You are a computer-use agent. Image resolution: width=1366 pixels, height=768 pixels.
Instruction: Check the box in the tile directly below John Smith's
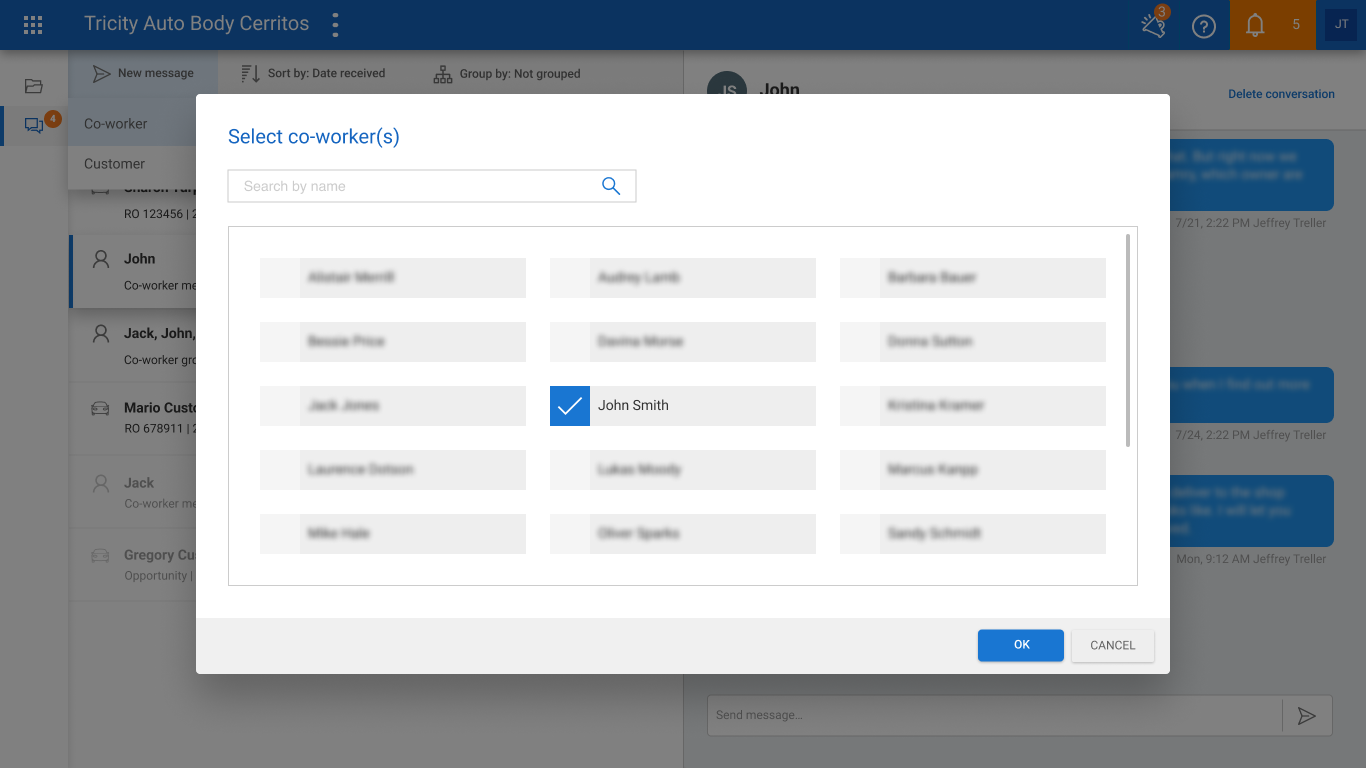pyautogui.click(x=570, y=470)
